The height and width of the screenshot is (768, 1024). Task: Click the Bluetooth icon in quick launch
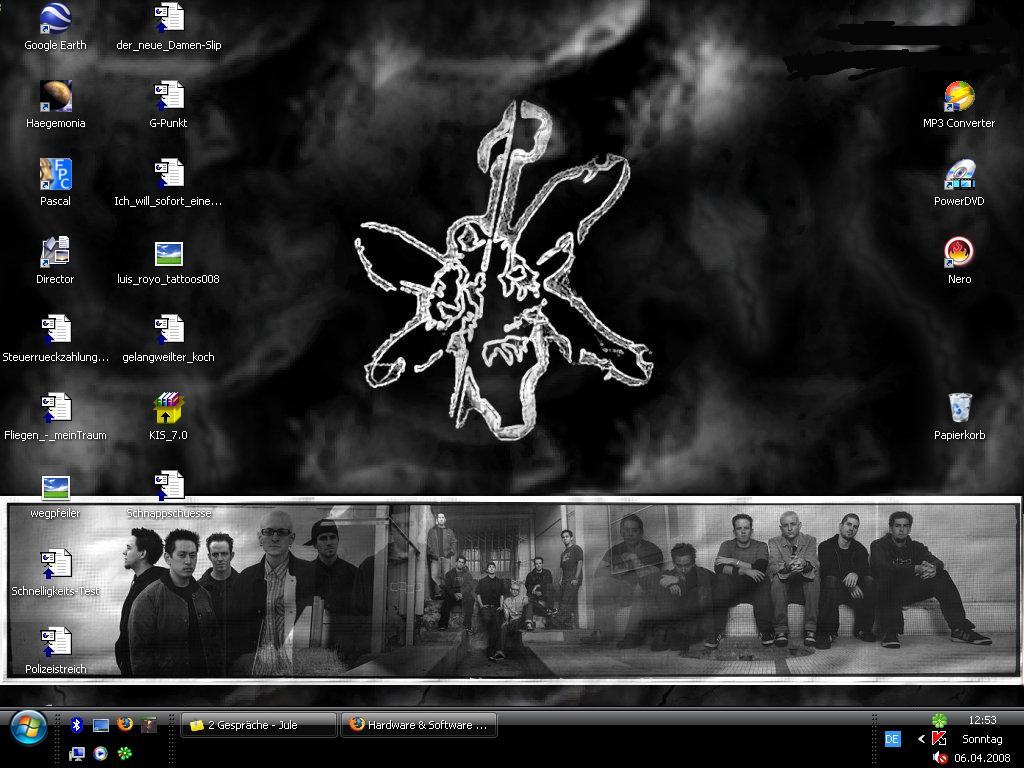pos(76,724)
